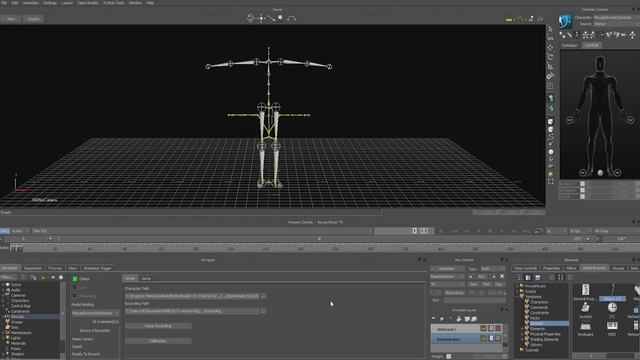The image size is (640, 360).
Task: Expand the left-hand finger effectors on figure
Action: 570,120
